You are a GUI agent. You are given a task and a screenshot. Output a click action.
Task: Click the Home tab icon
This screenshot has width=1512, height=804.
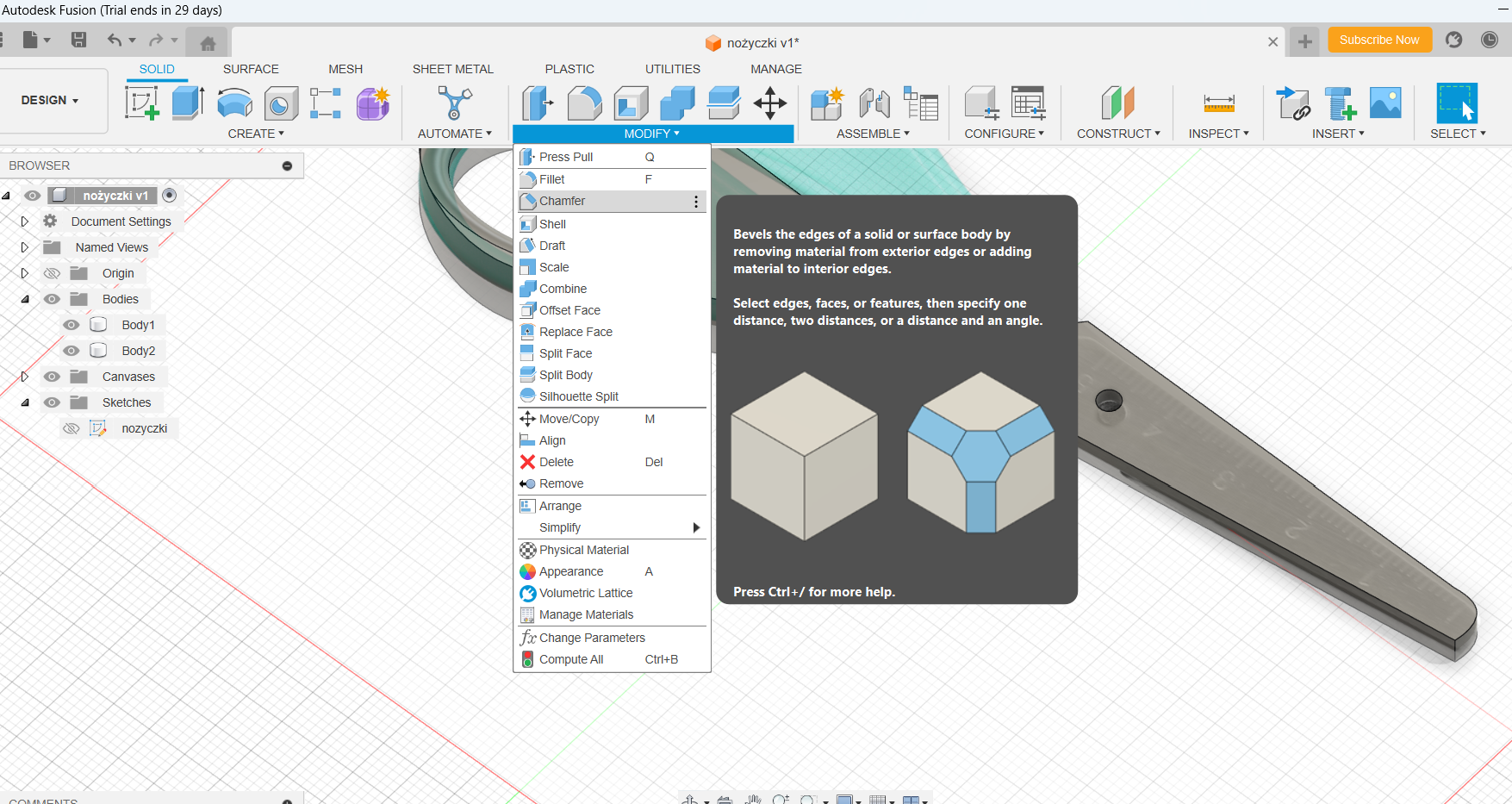(208, 42)
